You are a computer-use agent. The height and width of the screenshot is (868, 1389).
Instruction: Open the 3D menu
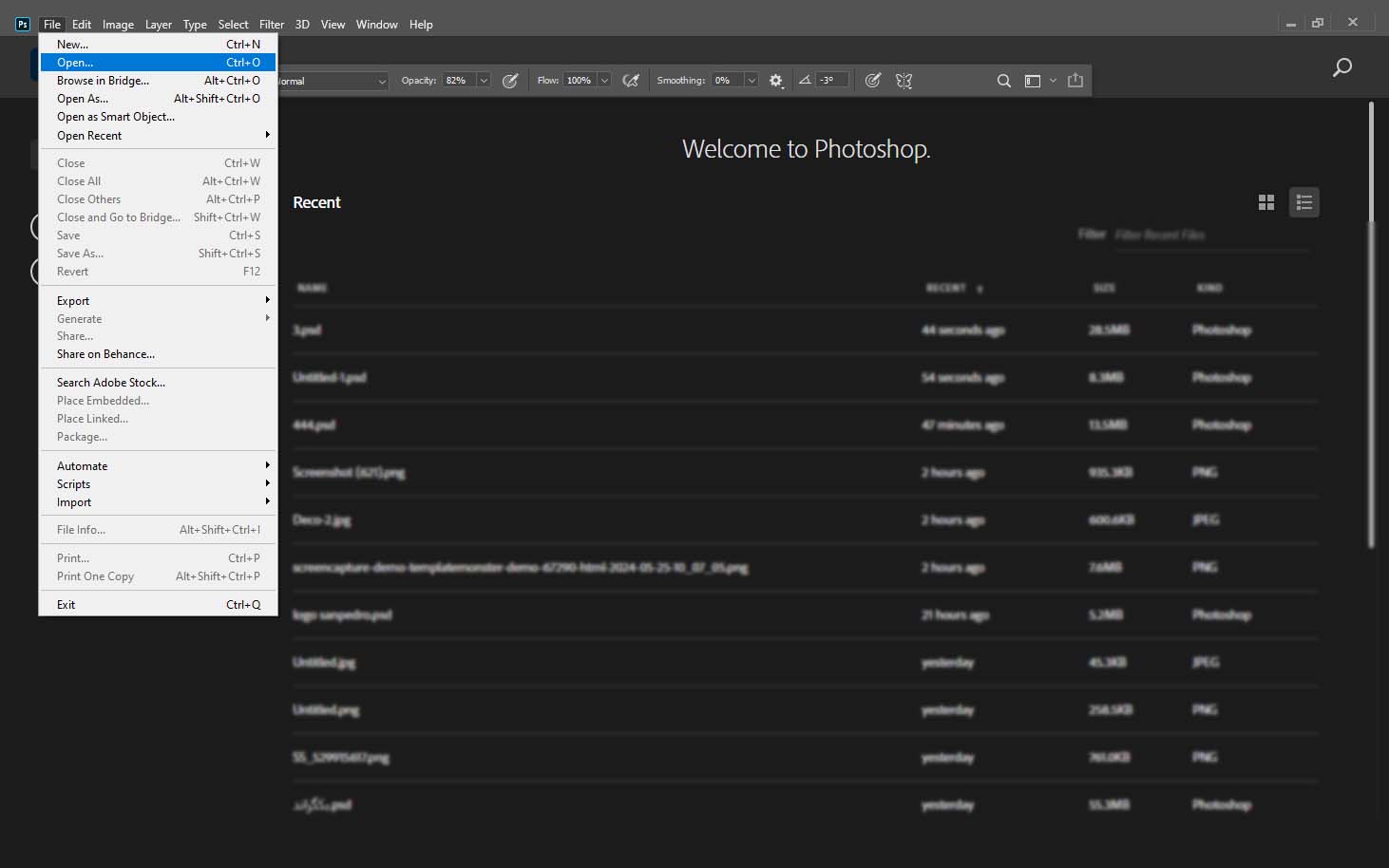302,25
